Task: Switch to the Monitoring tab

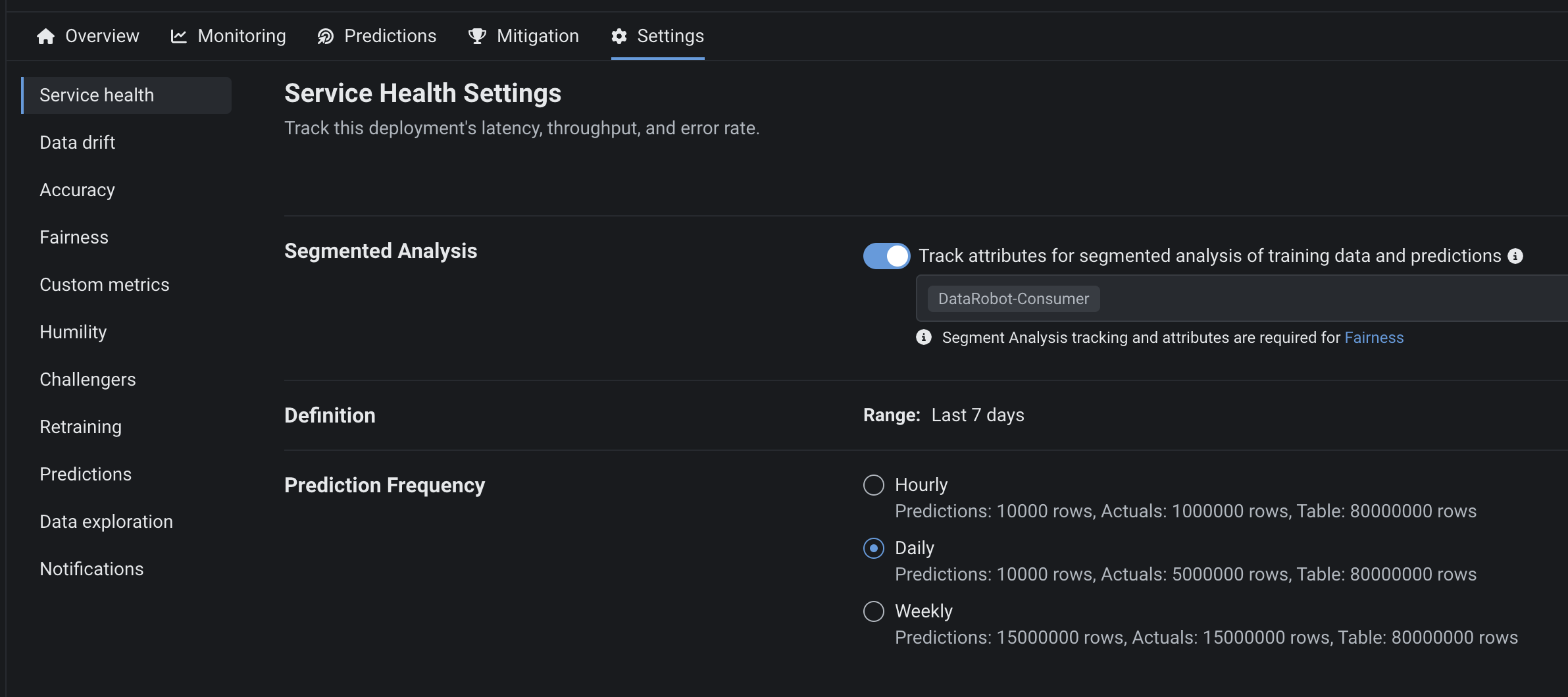Action: 241,36
